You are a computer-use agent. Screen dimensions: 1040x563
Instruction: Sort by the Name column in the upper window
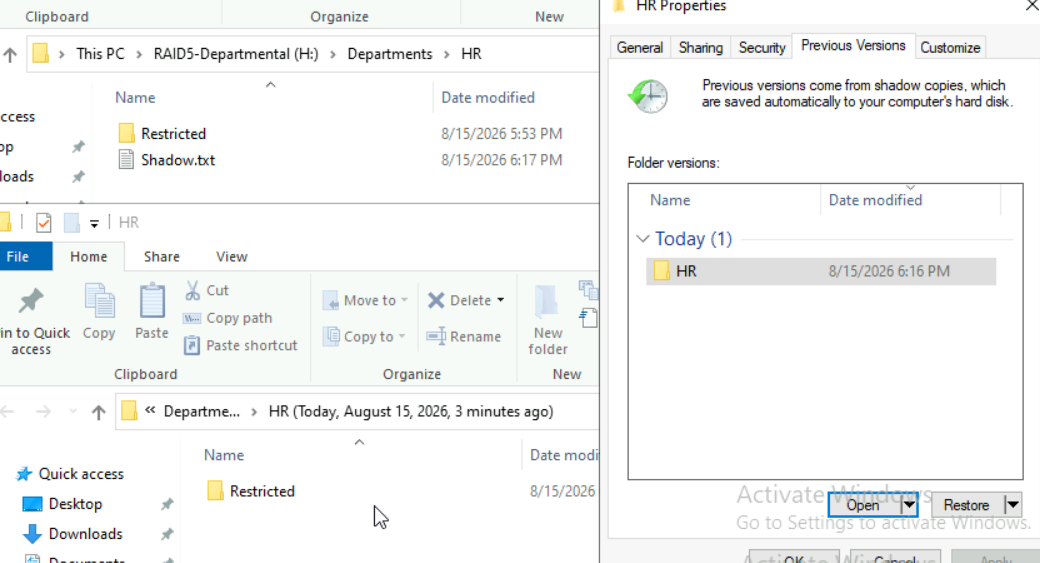coord(135,97)
